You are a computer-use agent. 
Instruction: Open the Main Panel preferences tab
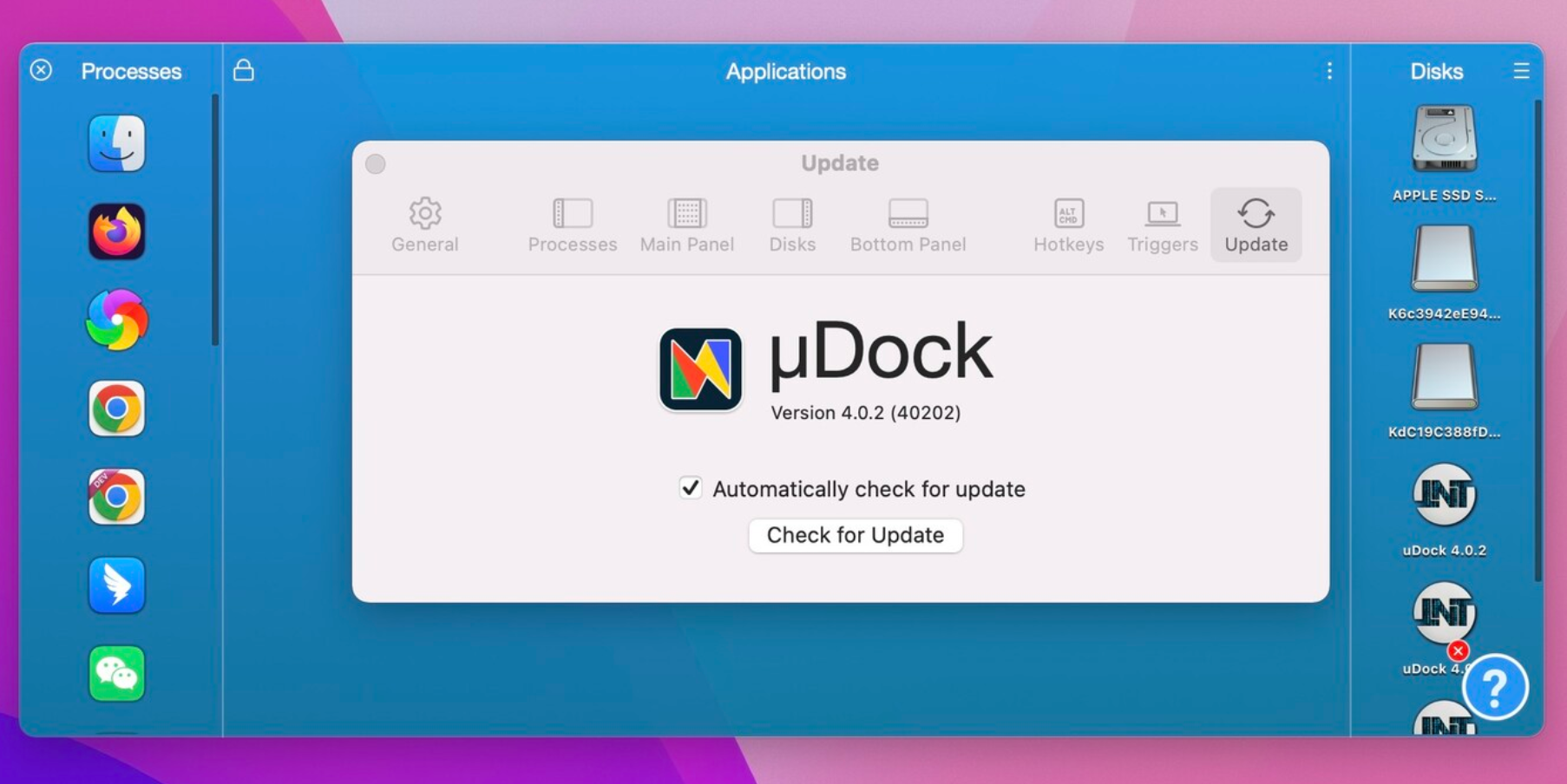pyautogui.click(x=687, y=225)
